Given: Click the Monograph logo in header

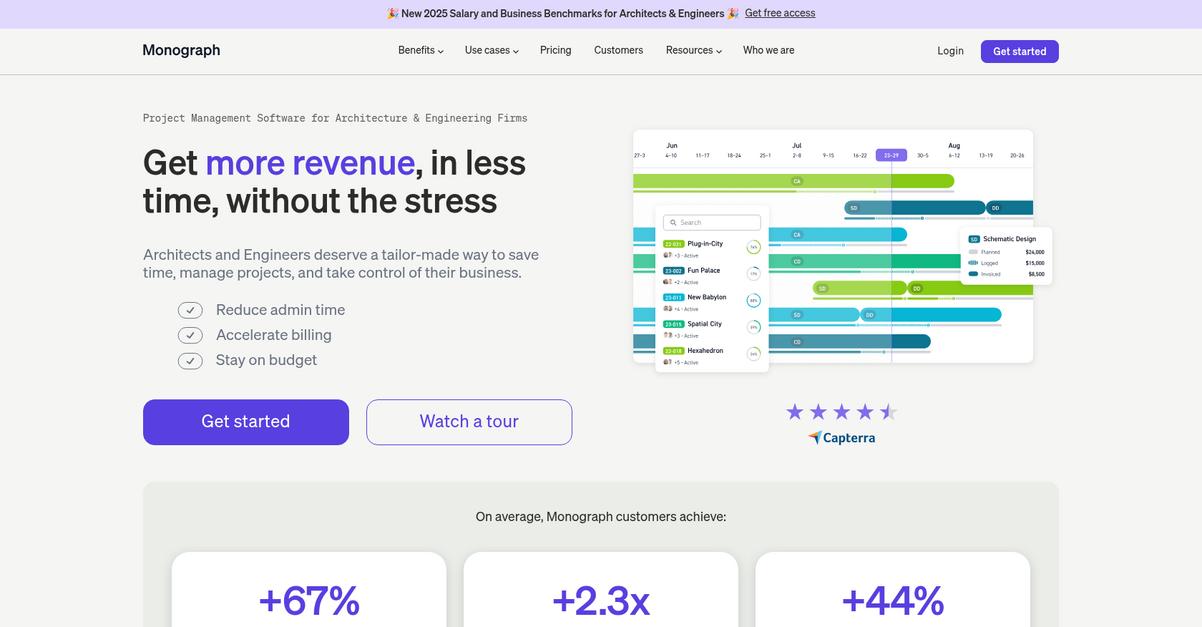Looking at the screenshot, I should 181,51.
